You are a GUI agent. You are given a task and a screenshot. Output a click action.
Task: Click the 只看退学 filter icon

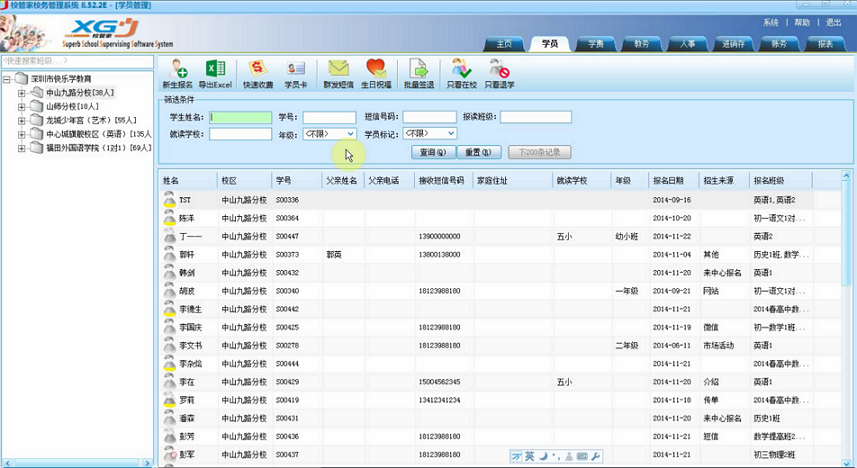click(499, 69)
